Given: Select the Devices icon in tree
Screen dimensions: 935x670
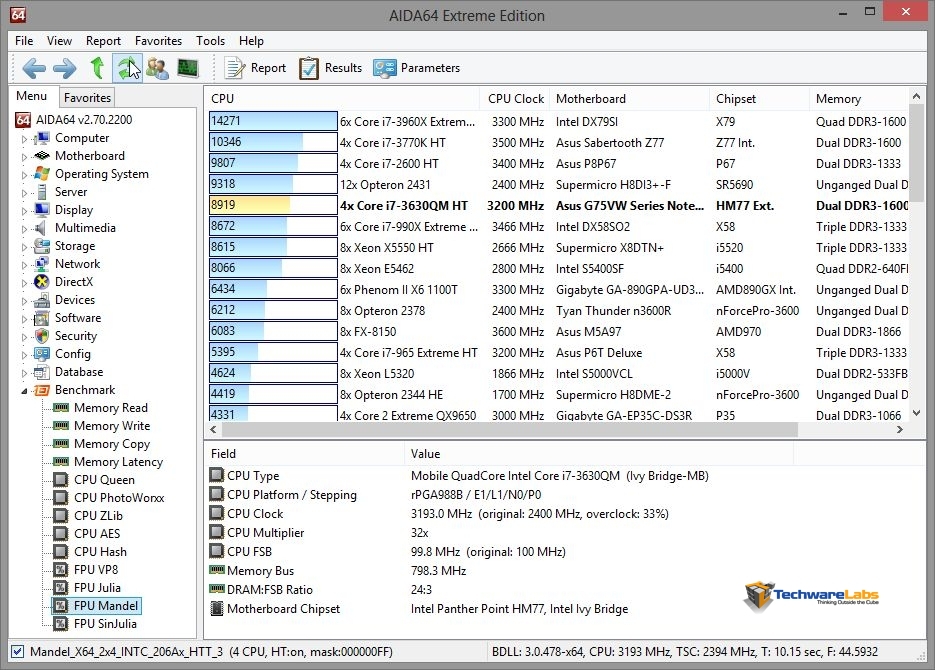Looking at the screenshot, I should (x=42, y=300).
